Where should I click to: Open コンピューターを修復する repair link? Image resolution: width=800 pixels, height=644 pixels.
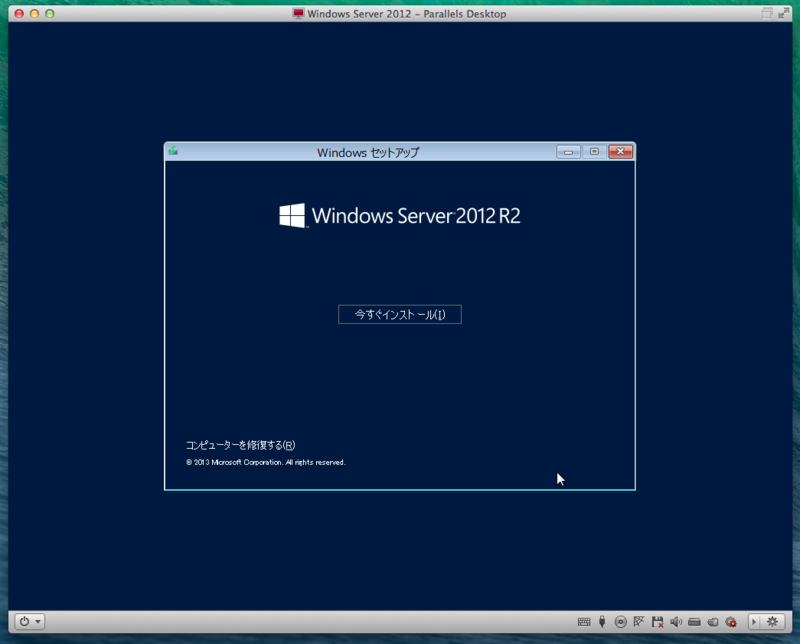240,445
